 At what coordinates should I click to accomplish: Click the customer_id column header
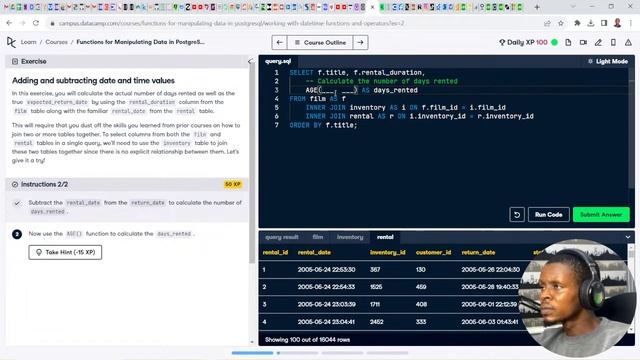pyautogui.click(x=433, y=253)
